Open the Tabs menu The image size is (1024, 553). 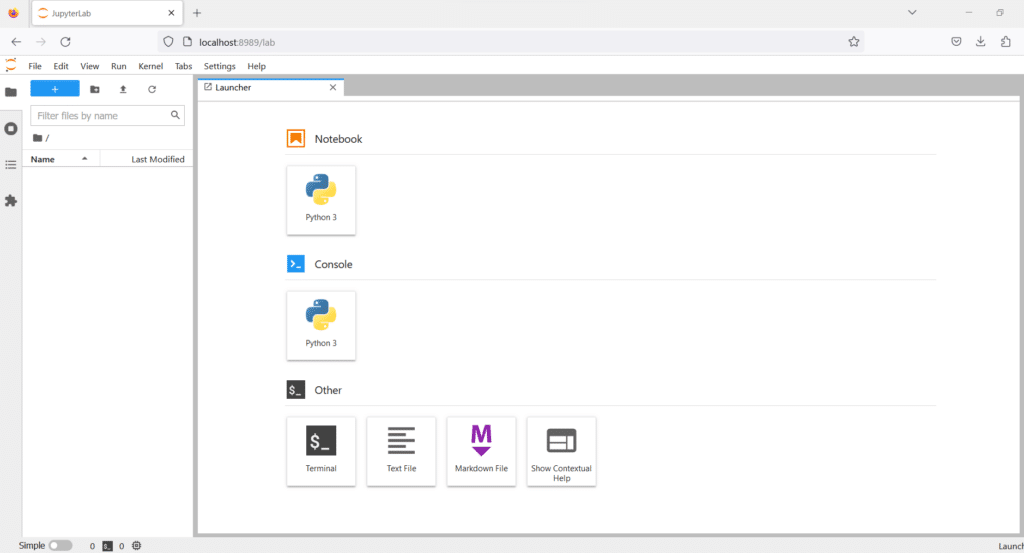[184, 66]
